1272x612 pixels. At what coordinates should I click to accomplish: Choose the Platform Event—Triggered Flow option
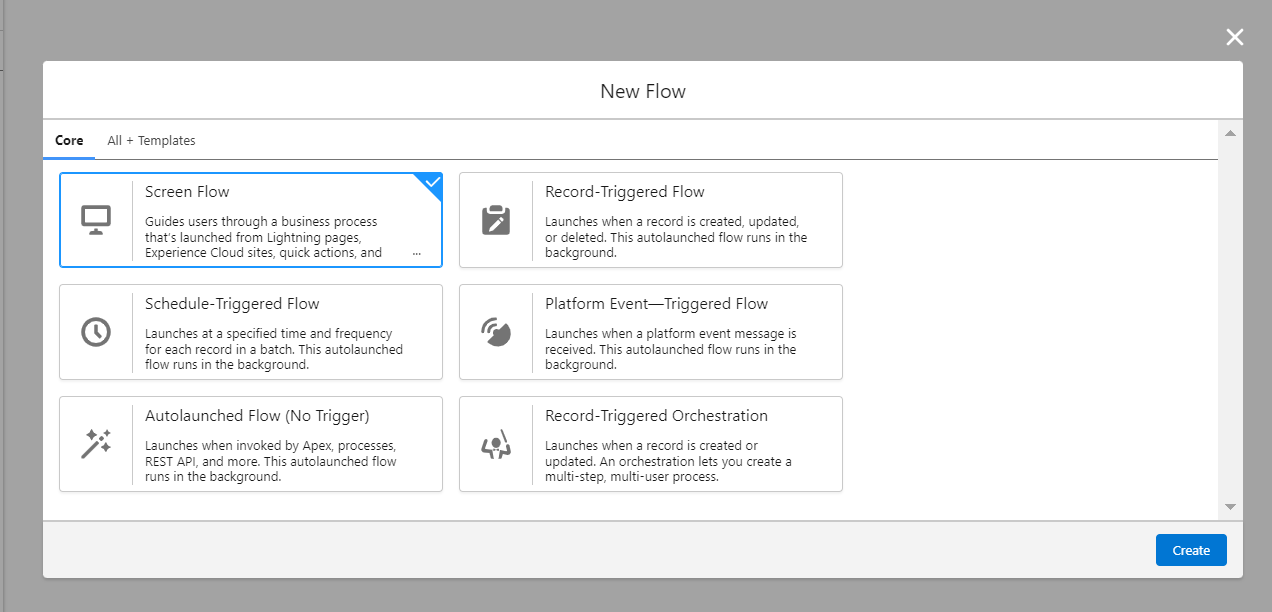coord(650,332)
